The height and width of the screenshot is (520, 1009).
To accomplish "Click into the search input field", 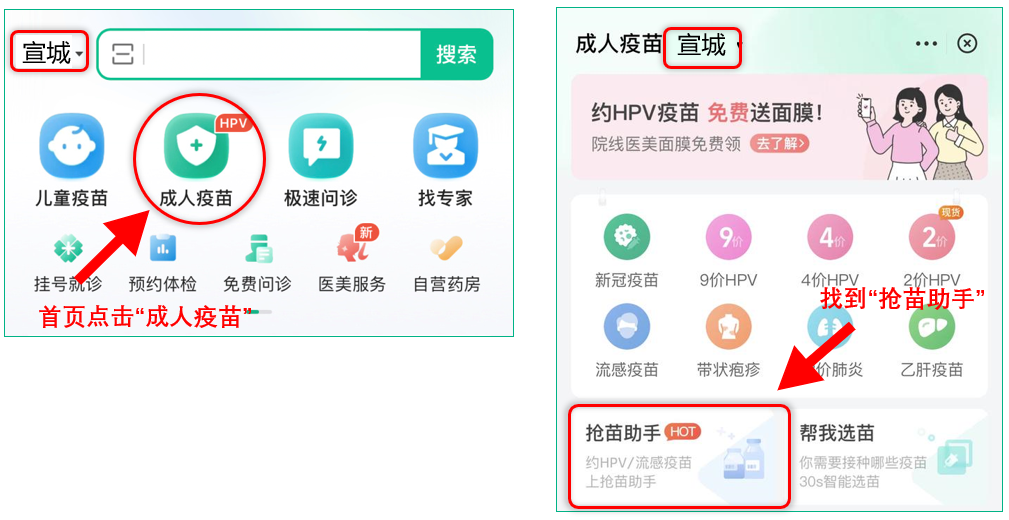I will (x=282, y=54).
